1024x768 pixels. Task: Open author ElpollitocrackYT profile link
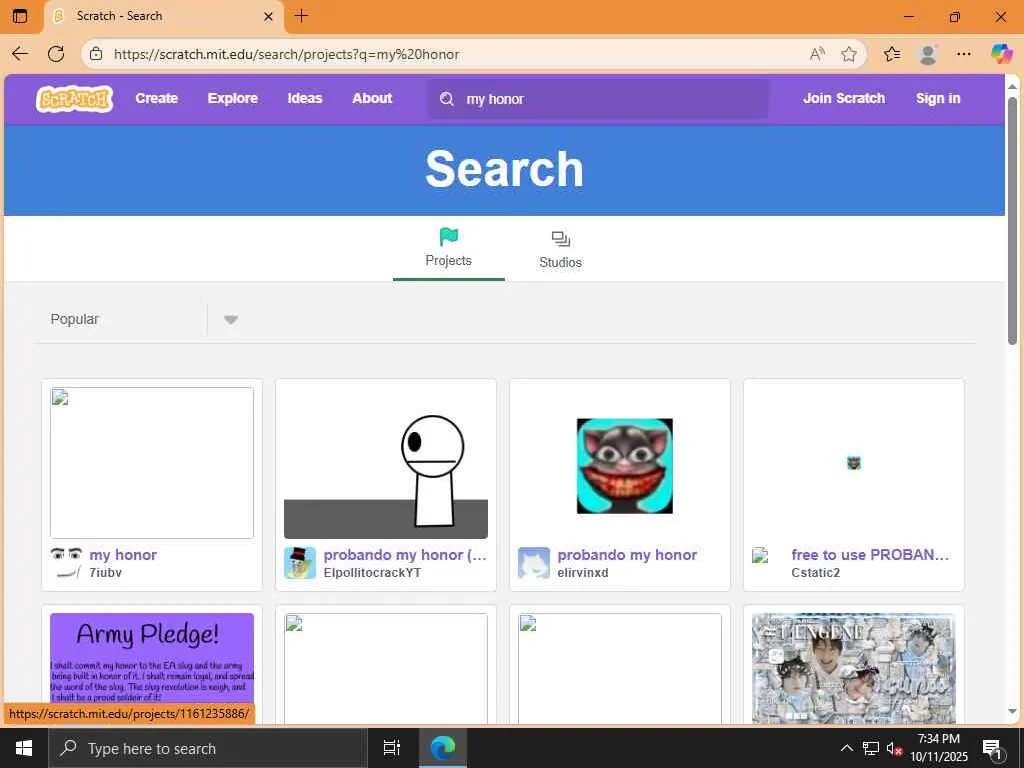point(372,573)
